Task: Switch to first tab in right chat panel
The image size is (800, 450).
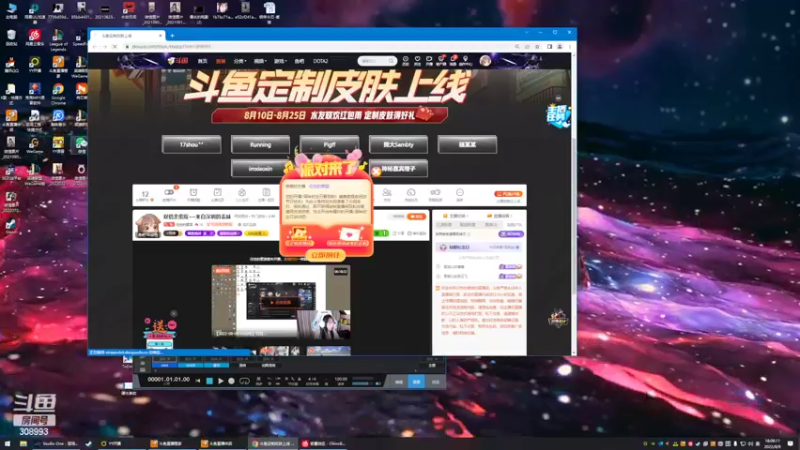Action: [x=444, y=224]
